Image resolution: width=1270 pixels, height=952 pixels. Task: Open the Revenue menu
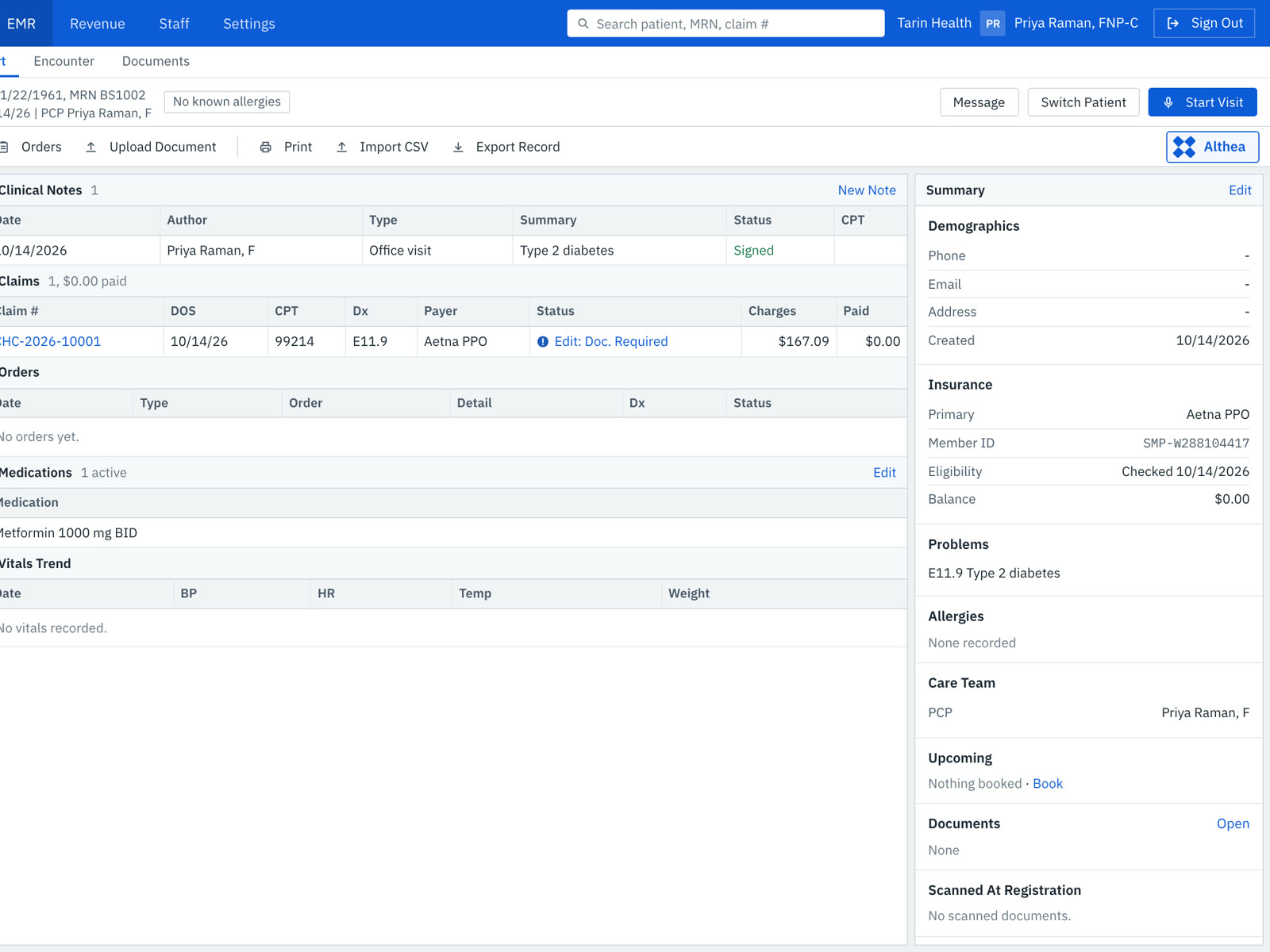(98, 24)
